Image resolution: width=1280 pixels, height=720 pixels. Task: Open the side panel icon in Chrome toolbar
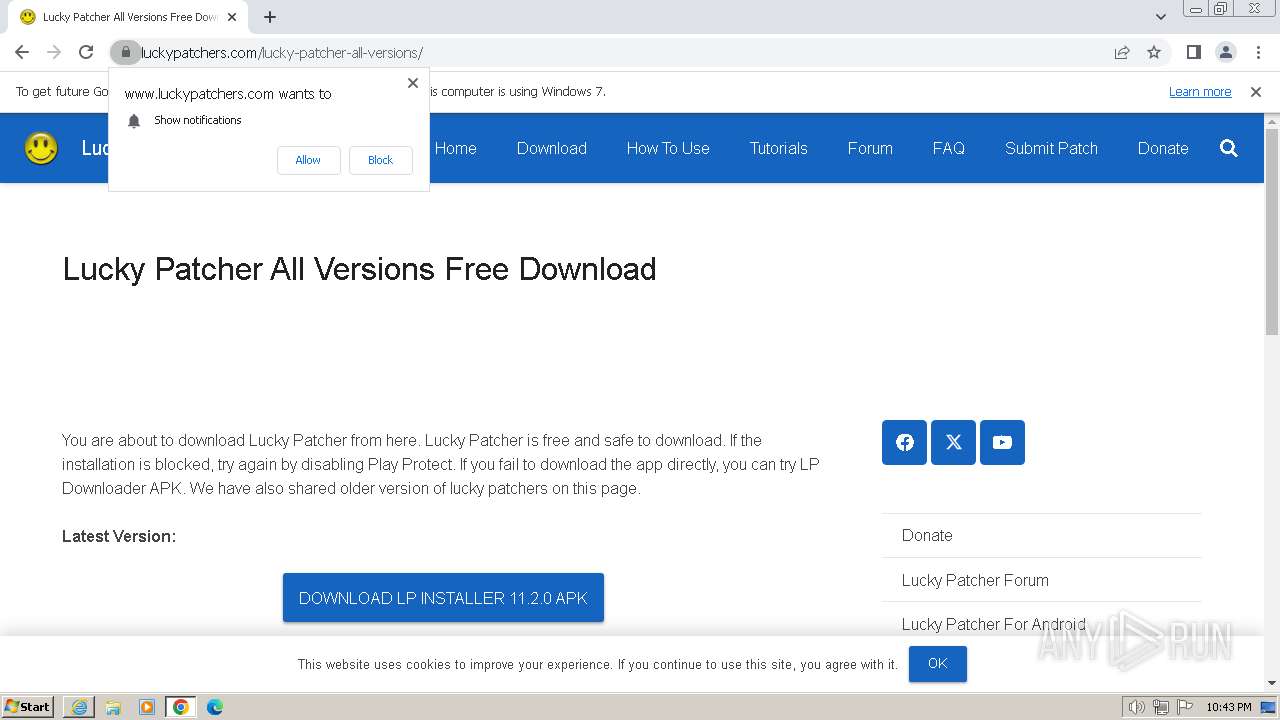click(1193, 52)
